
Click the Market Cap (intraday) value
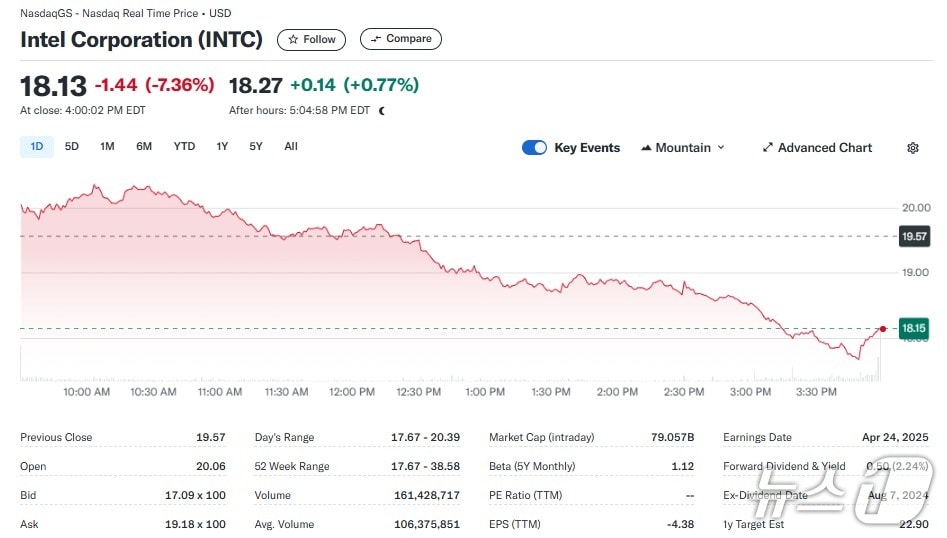click(x=673, y=438)
